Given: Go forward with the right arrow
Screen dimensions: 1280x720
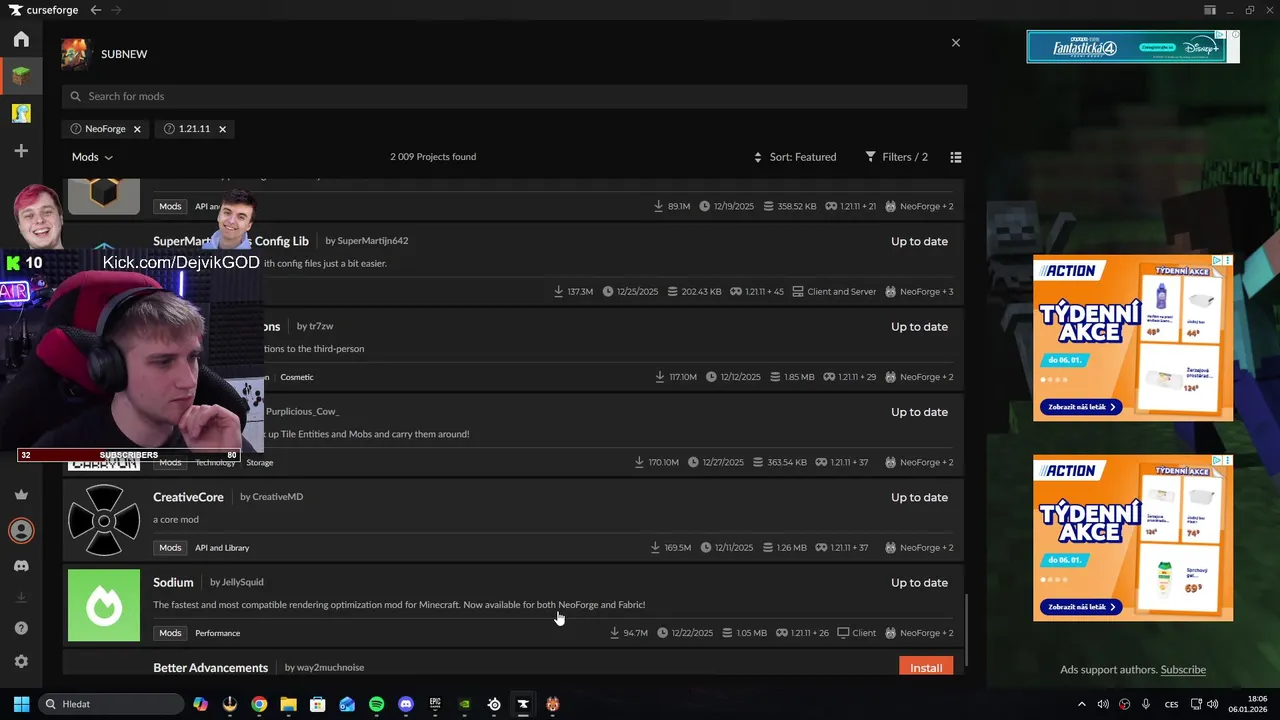Looking at the screenshot, I should (116, 10).
